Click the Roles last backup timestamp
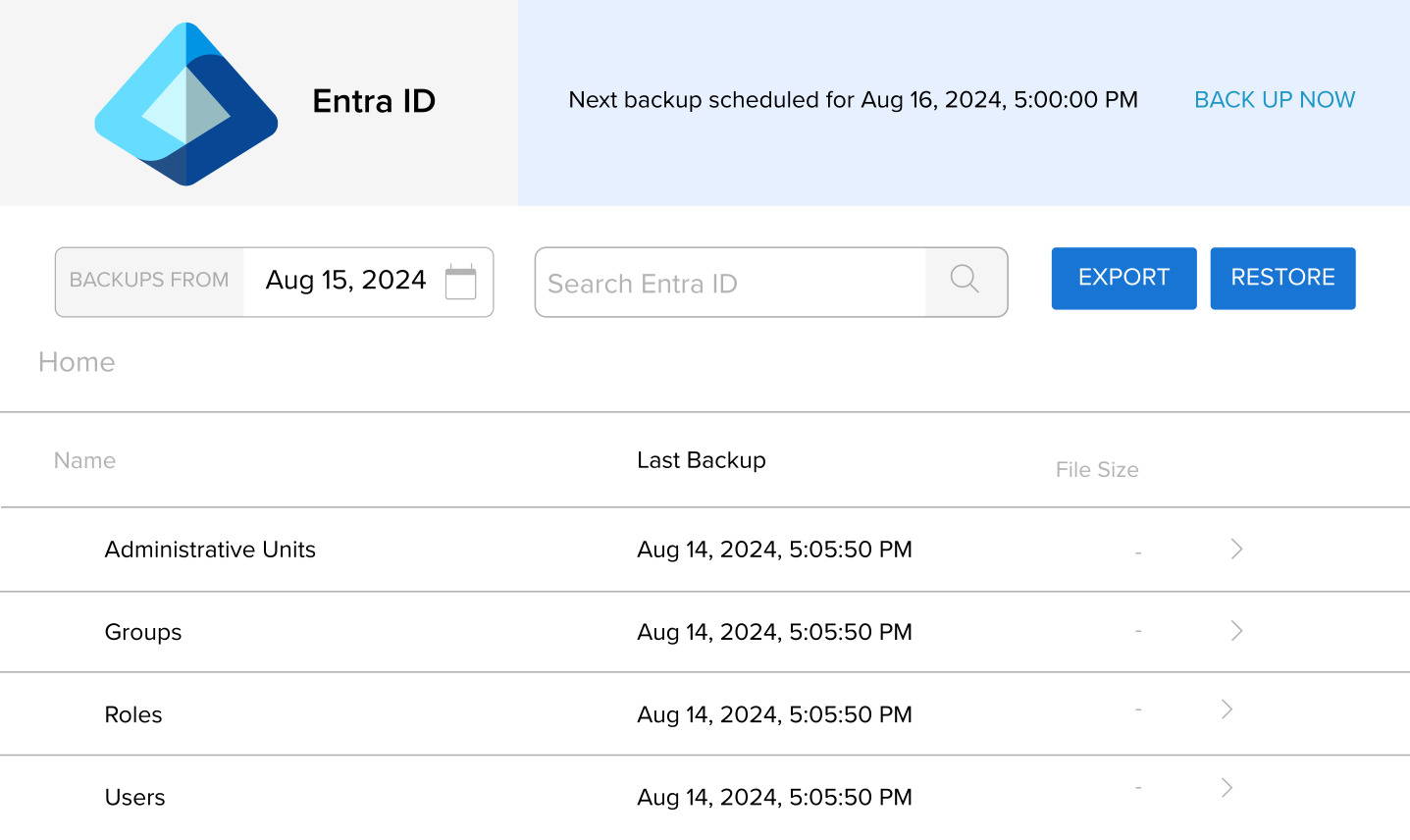1410x840 pixels. (774, 714)
